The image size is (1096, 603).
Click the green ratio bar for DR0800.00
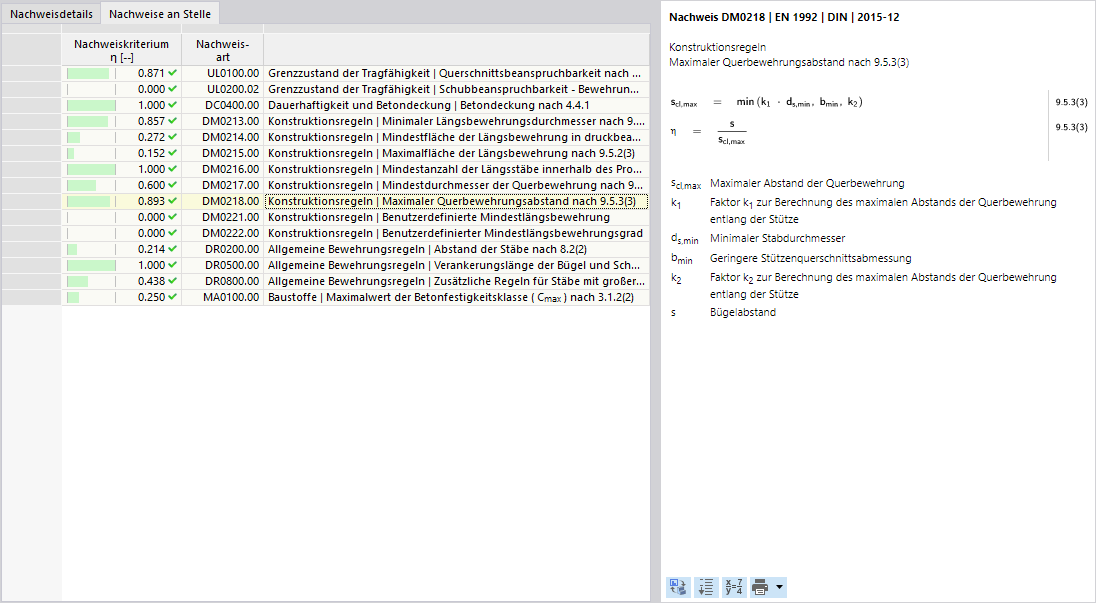(x=78, y=282)
